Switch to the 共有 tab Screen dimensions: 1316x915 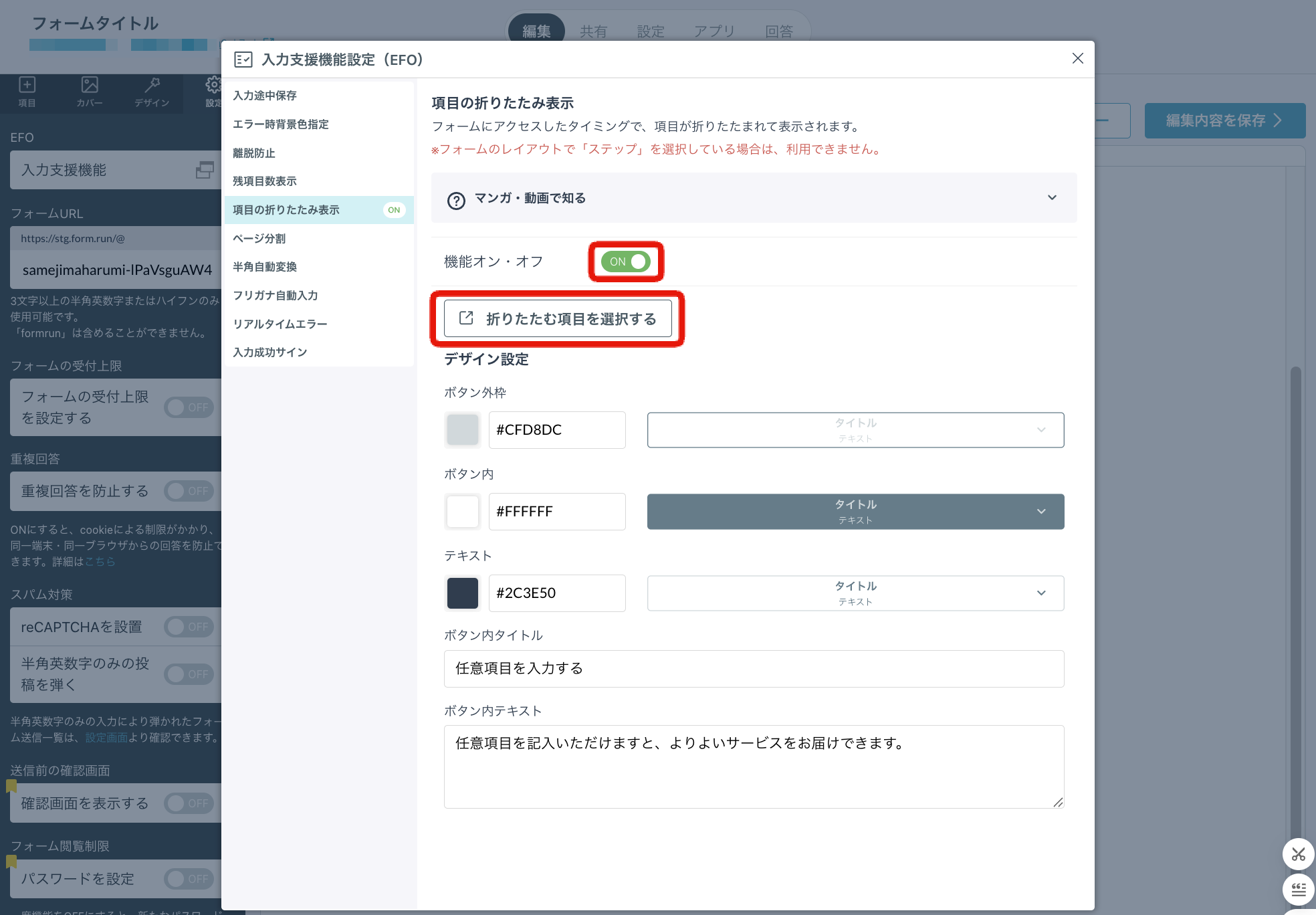(593, 31)
